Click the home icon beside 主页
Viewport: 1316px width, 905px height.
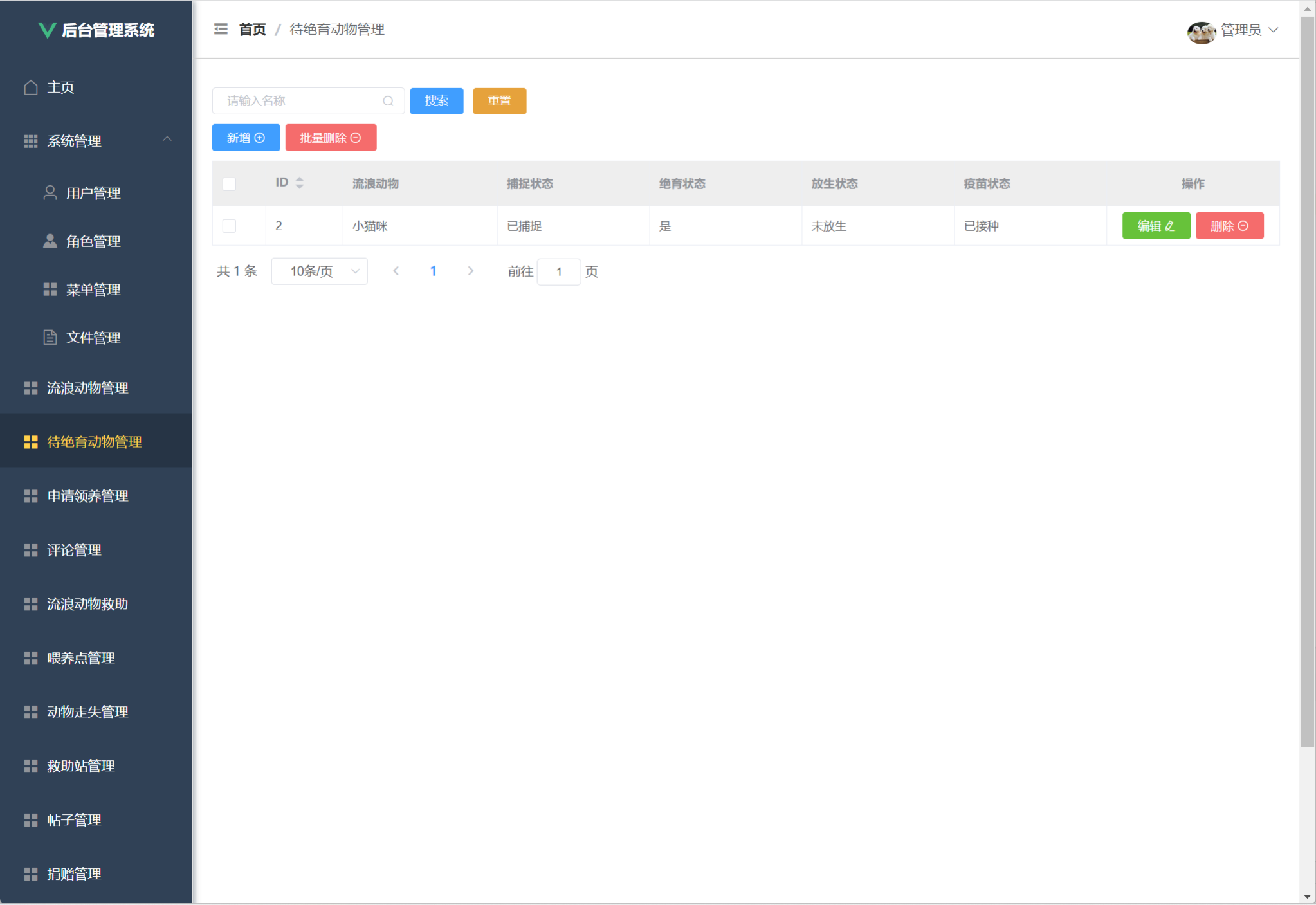pyautogui.click(x=31, y=87)
